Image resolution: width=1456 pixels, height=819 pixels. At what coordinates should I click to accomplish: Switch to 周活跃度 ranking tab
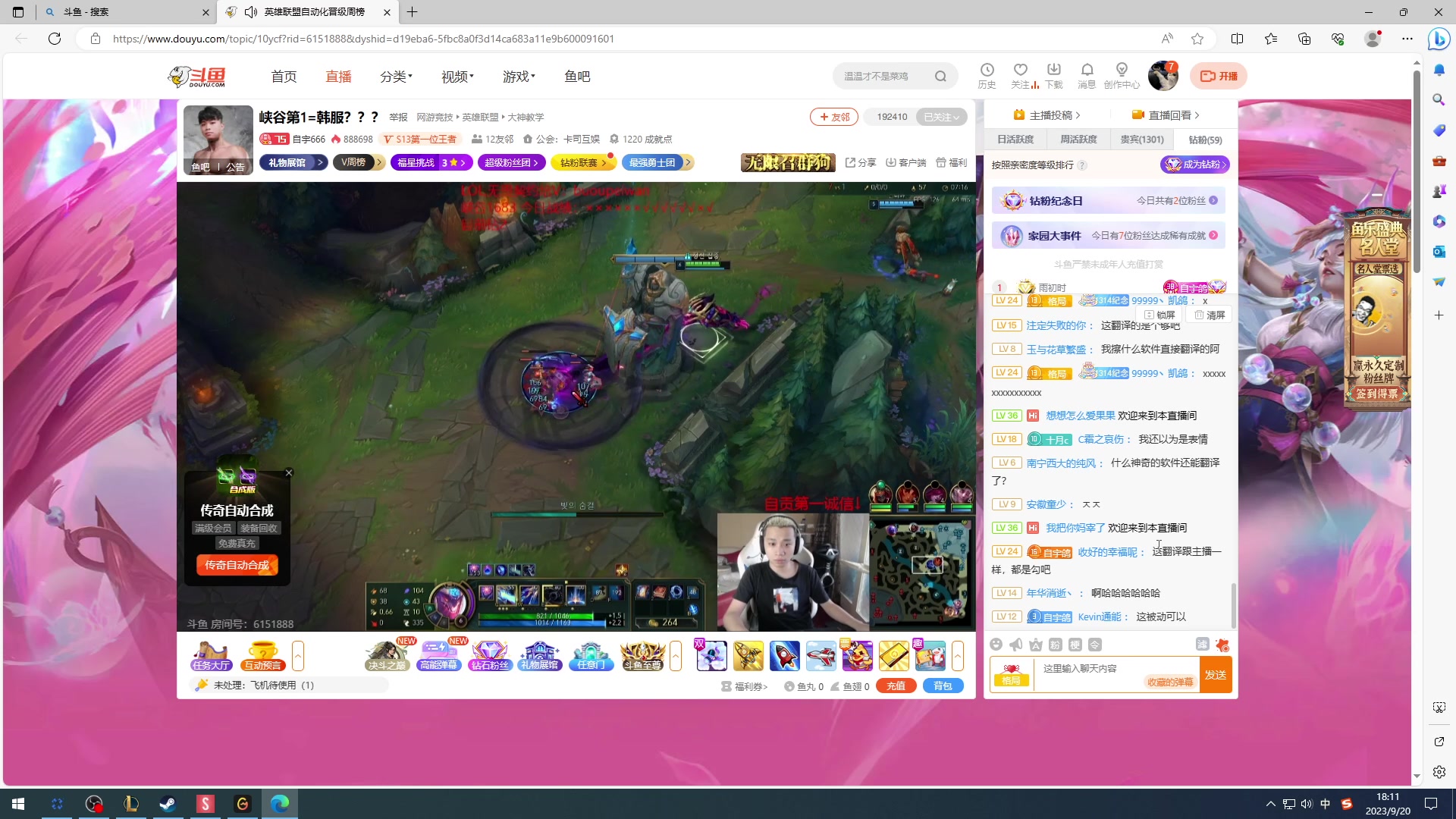coord(1078,140)
